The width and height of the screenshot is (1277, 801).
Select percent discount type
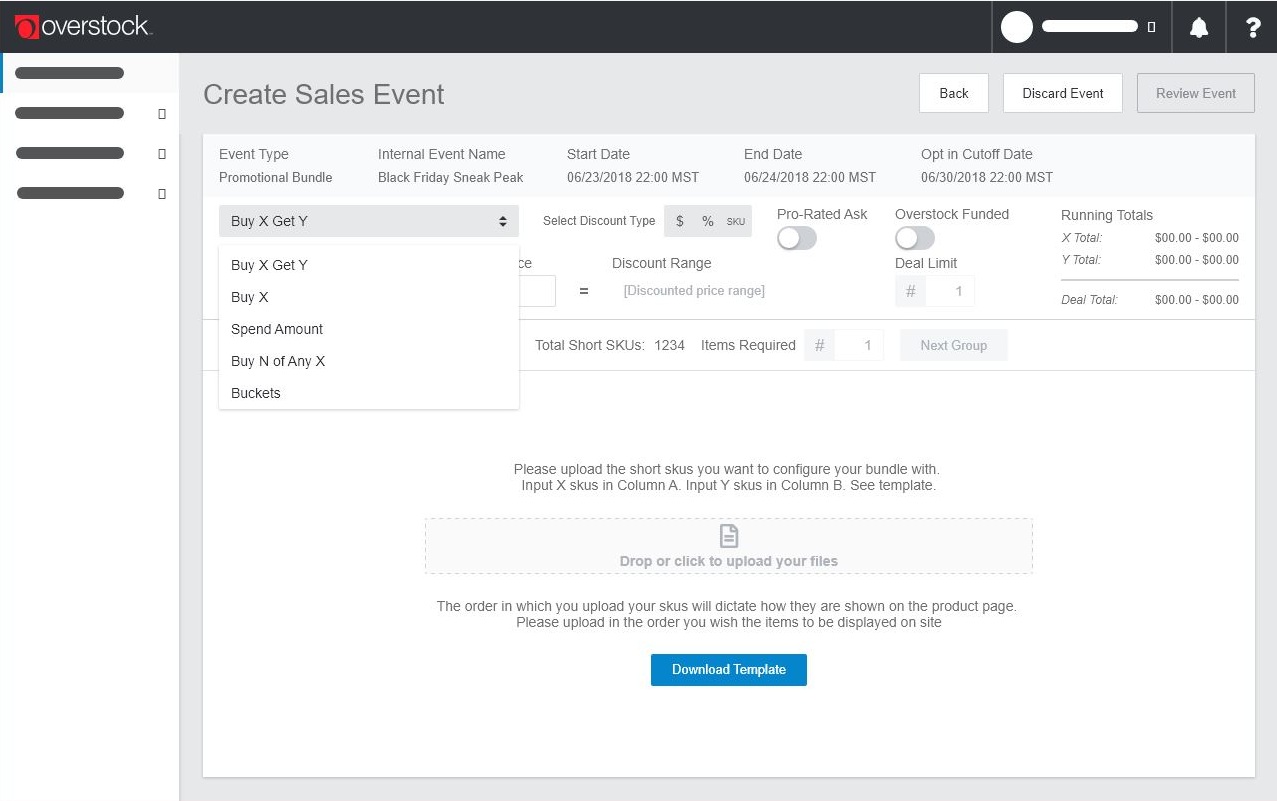coord(707,221)
